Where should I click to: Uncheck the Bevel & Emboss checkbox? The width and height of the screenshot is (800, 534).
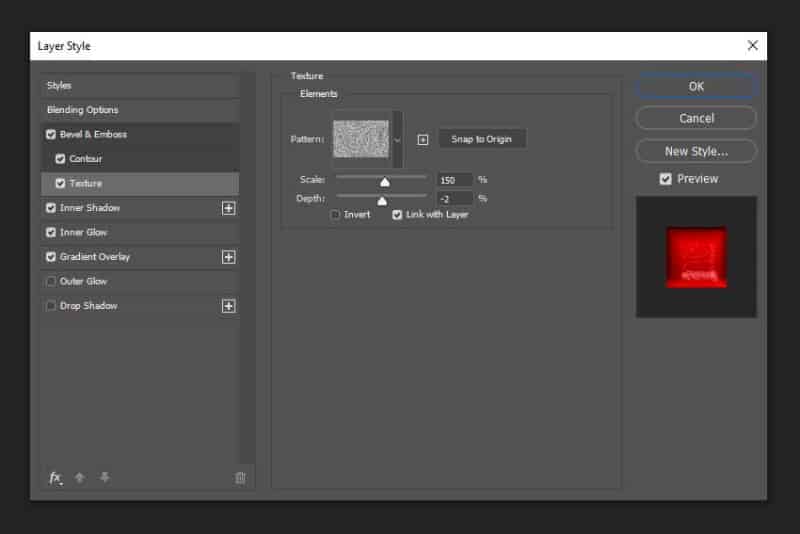(x=51, y=135)
